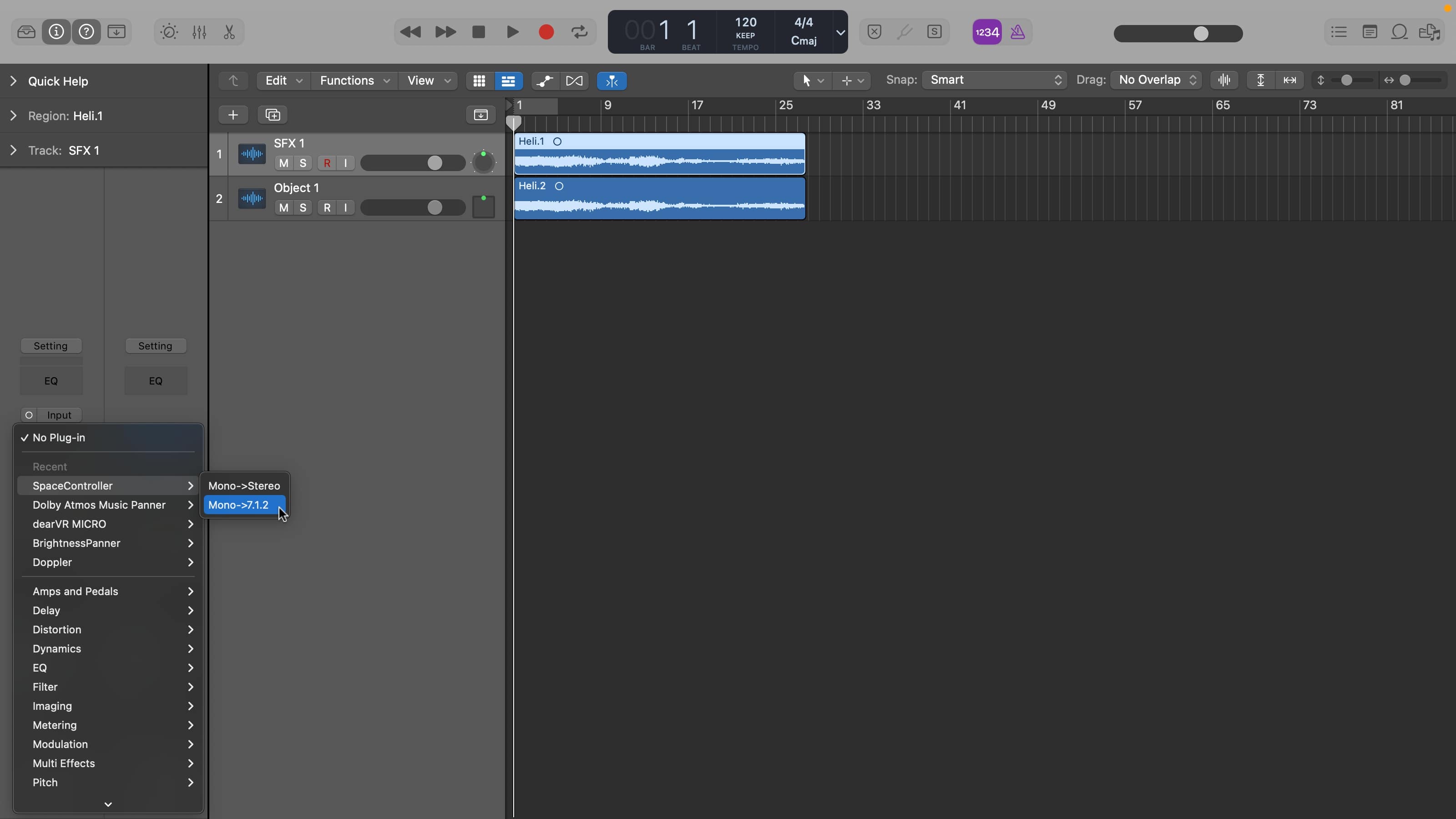
Task: Toggle the Cycle loop button
Action: tap(579, 32)
